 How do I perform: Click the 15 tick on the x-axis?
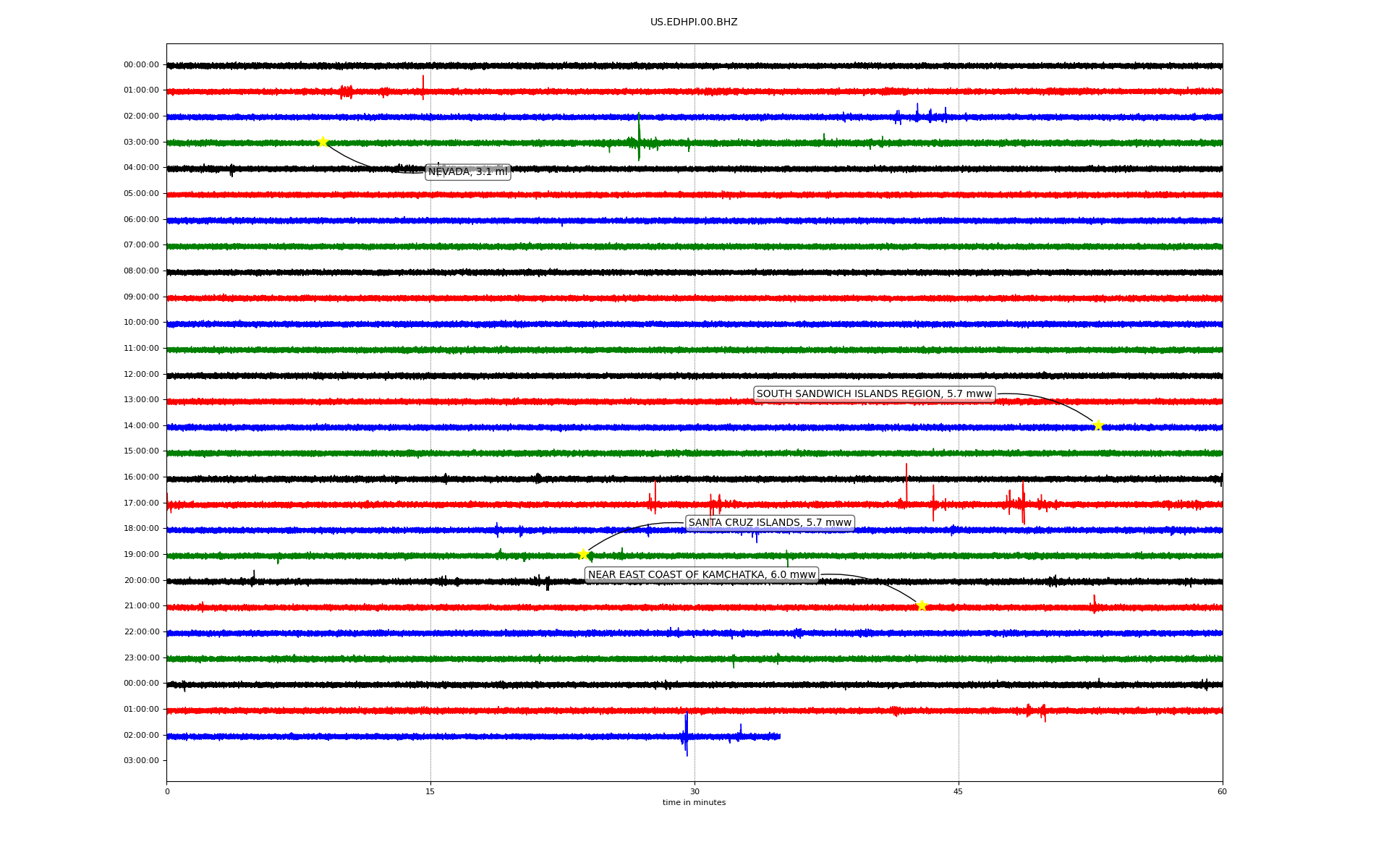(430, 791)
